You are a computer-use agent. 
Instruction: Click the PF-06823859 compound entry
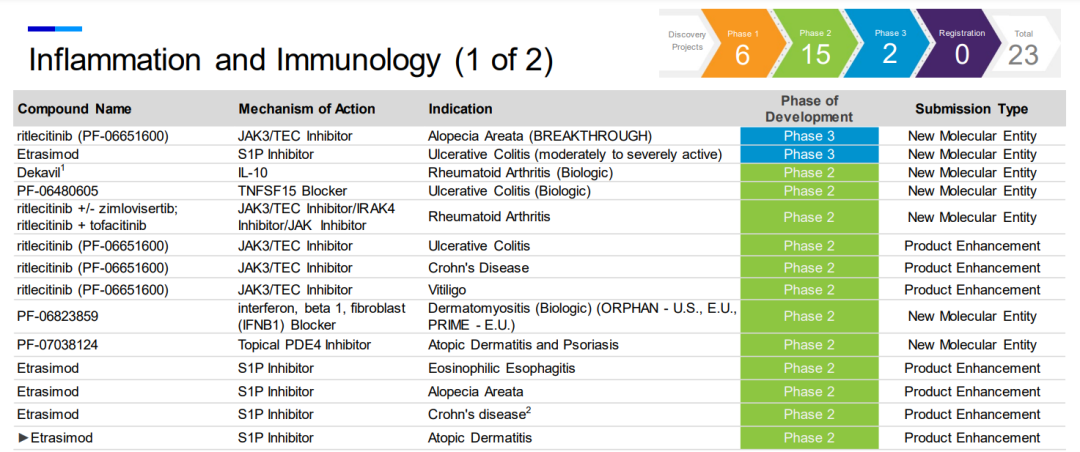(x=57, y=316)
